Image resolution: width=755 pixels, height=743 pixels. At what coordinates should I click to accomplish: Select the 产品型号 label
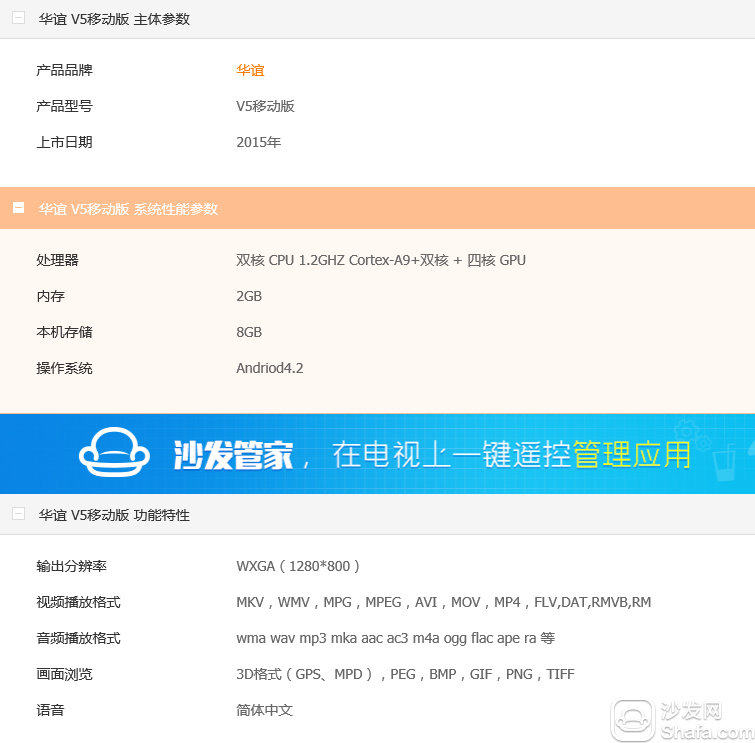tap(65, 106)
